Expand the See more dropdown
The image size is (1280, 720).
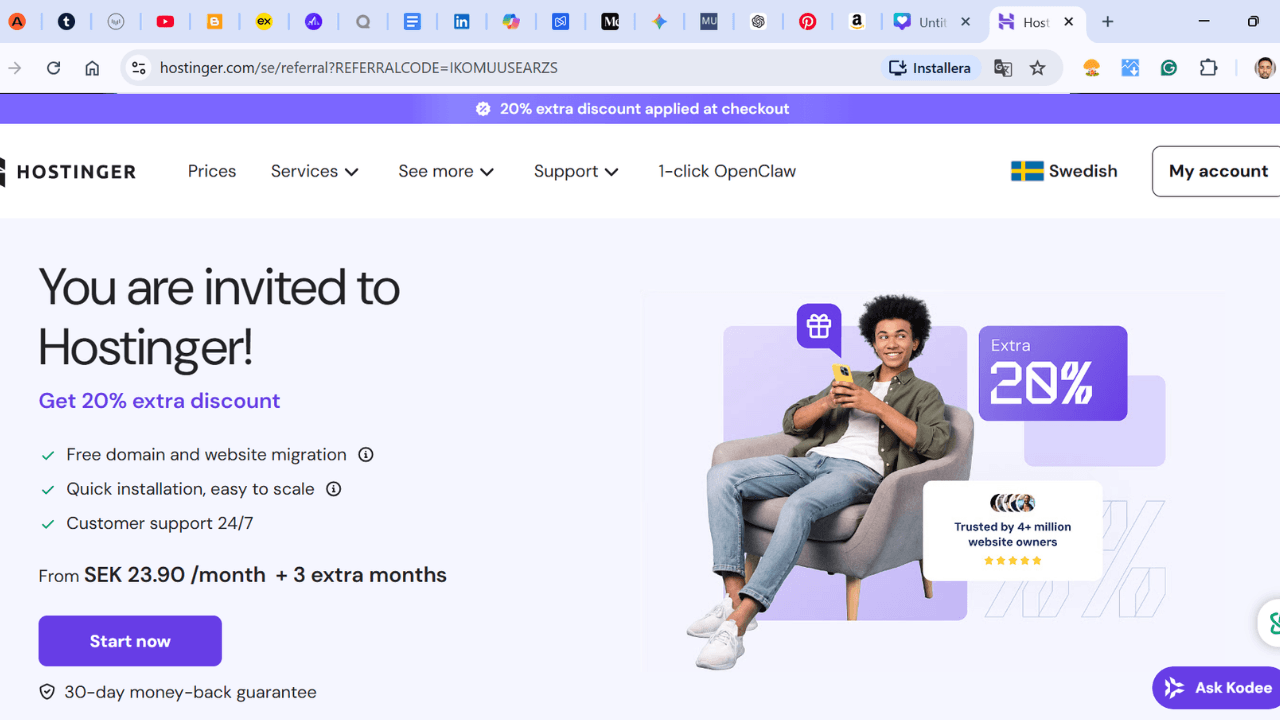click(446, 171)
